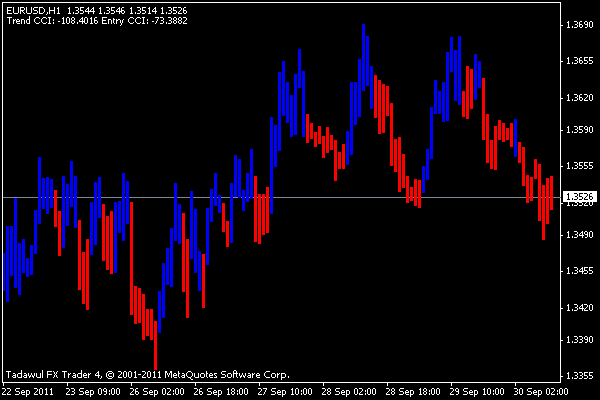
Task: Click the 1.3355 price axis label
Action: (x=579, y=375)
